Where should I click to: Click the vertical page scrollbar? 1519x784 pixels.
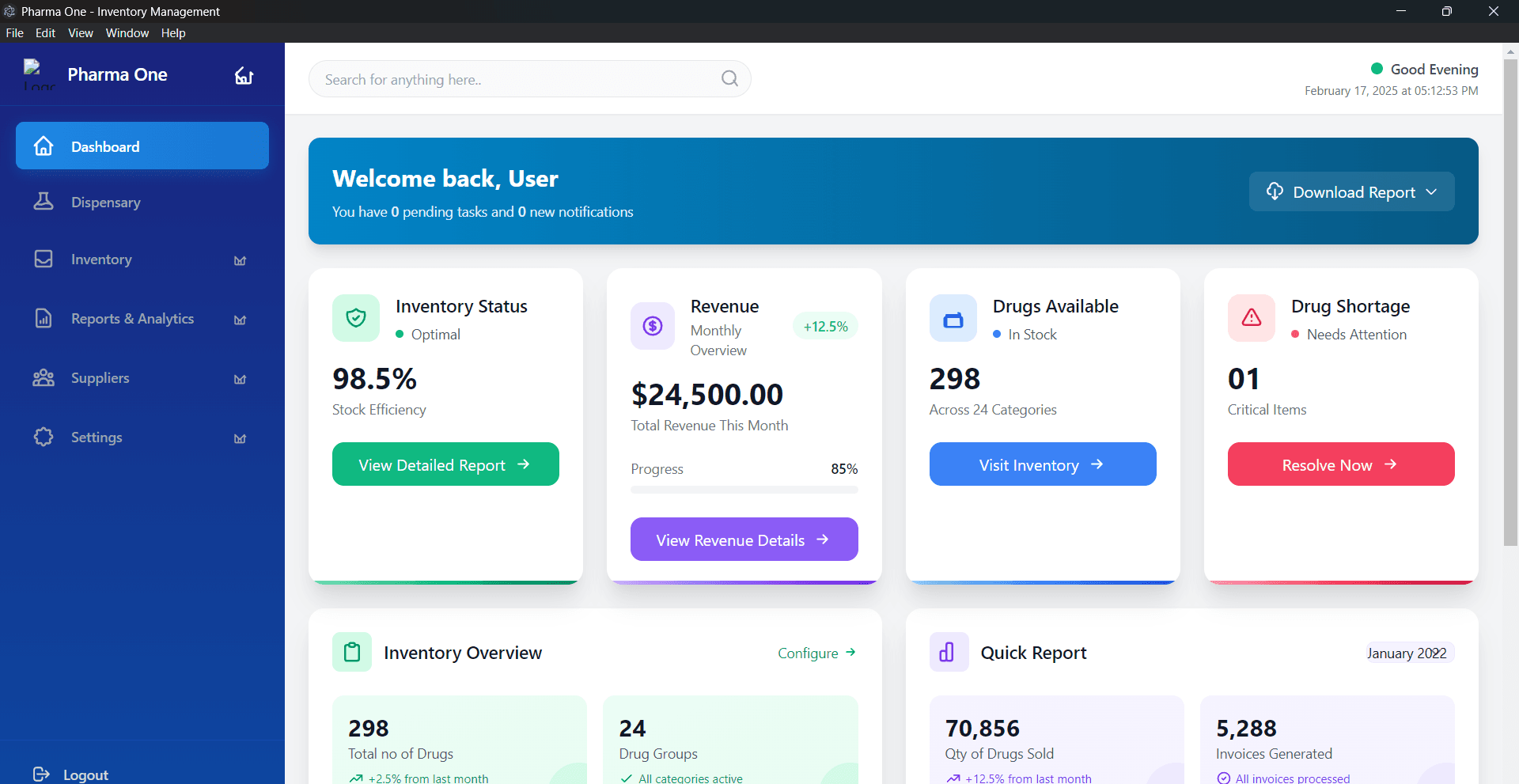1510,301
